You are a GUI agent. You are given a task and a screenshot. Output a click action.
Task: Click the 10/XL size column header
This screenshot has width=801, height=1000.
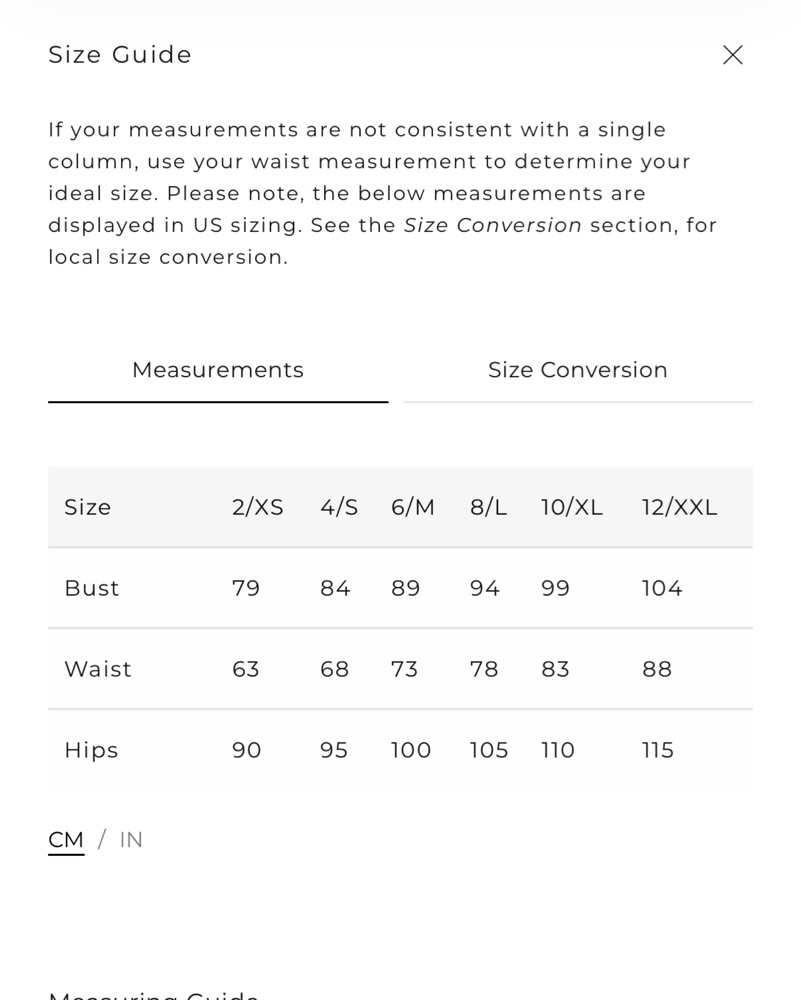coord(572,508)
